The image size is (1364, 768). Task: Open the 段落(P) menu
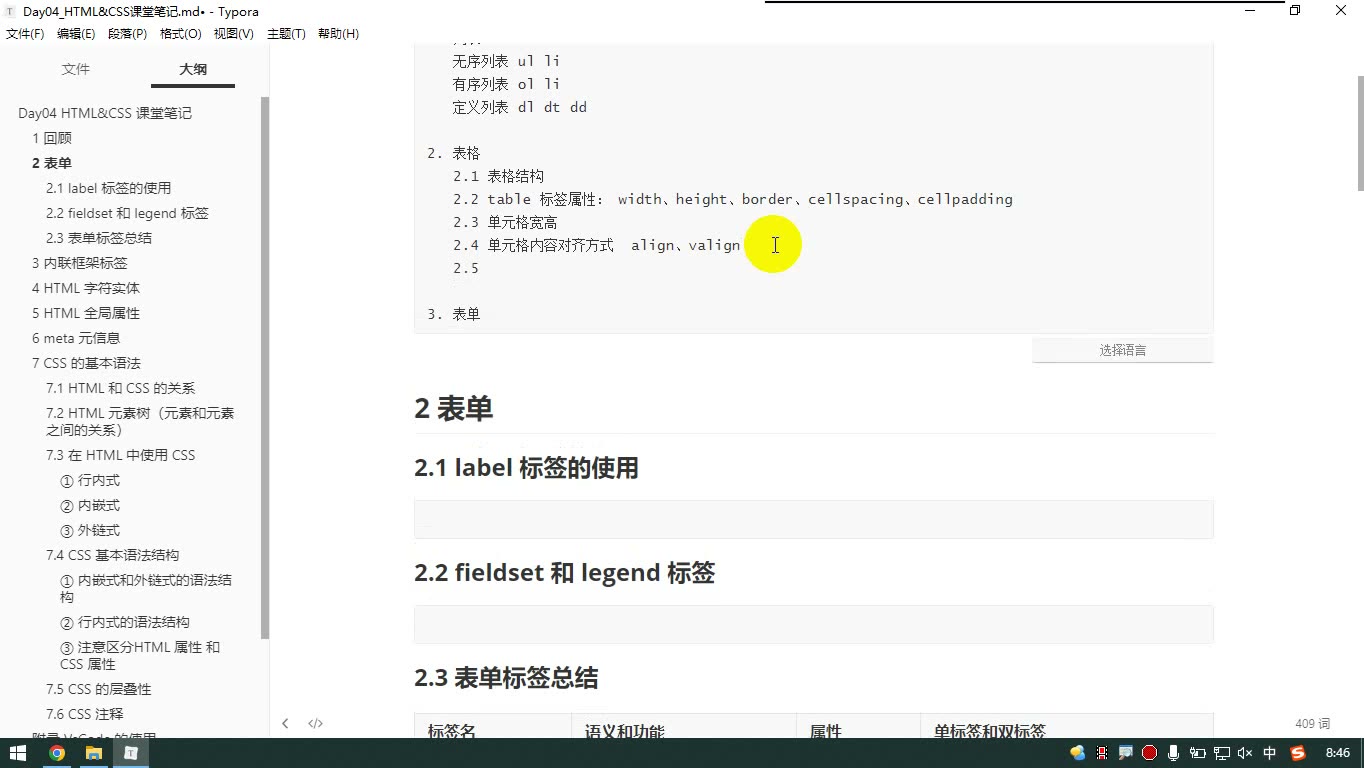(x=127, y=34)
